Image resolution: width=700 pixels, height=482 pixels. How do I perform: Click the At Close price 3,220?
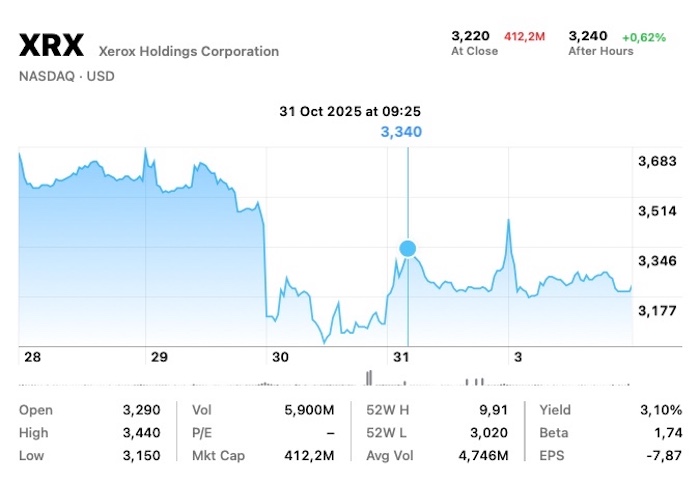(x=471, y=36)
